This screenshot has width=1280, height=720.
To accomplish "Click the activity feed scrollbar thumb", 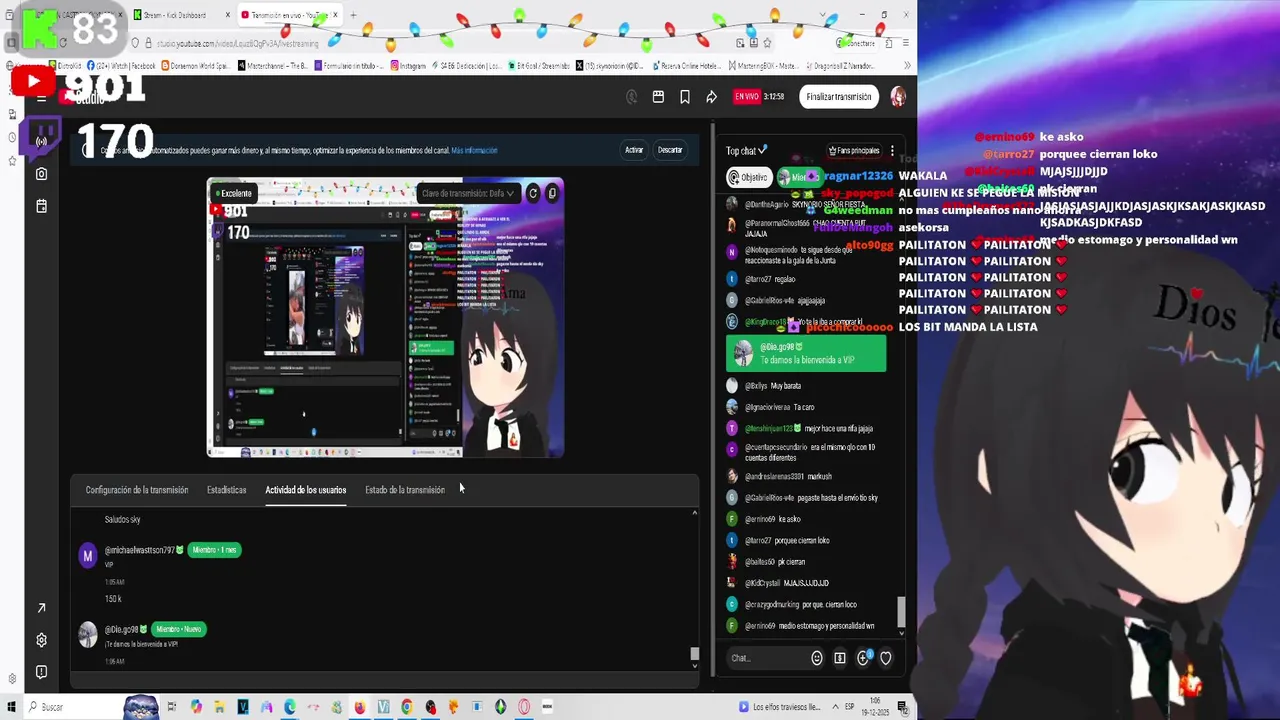I will click(x=694, y=654).
